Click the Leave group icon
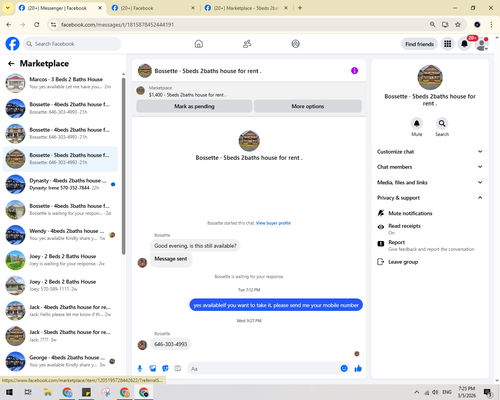The width and height of the screenshot is (500, 400). pyautogui.click(x=380, y=262)
